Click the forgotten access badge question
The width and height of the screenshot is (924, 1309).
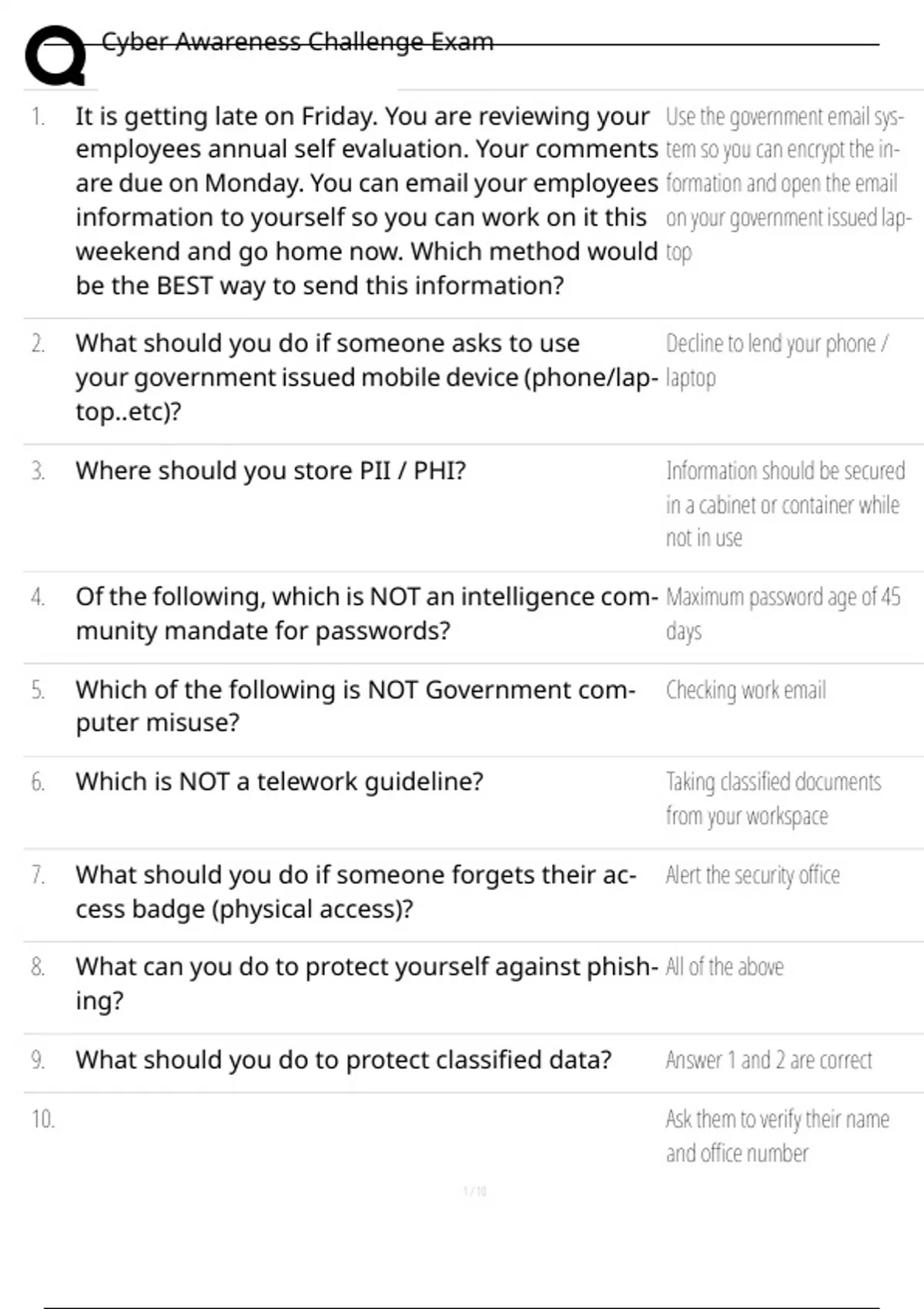tap(355, 892)
